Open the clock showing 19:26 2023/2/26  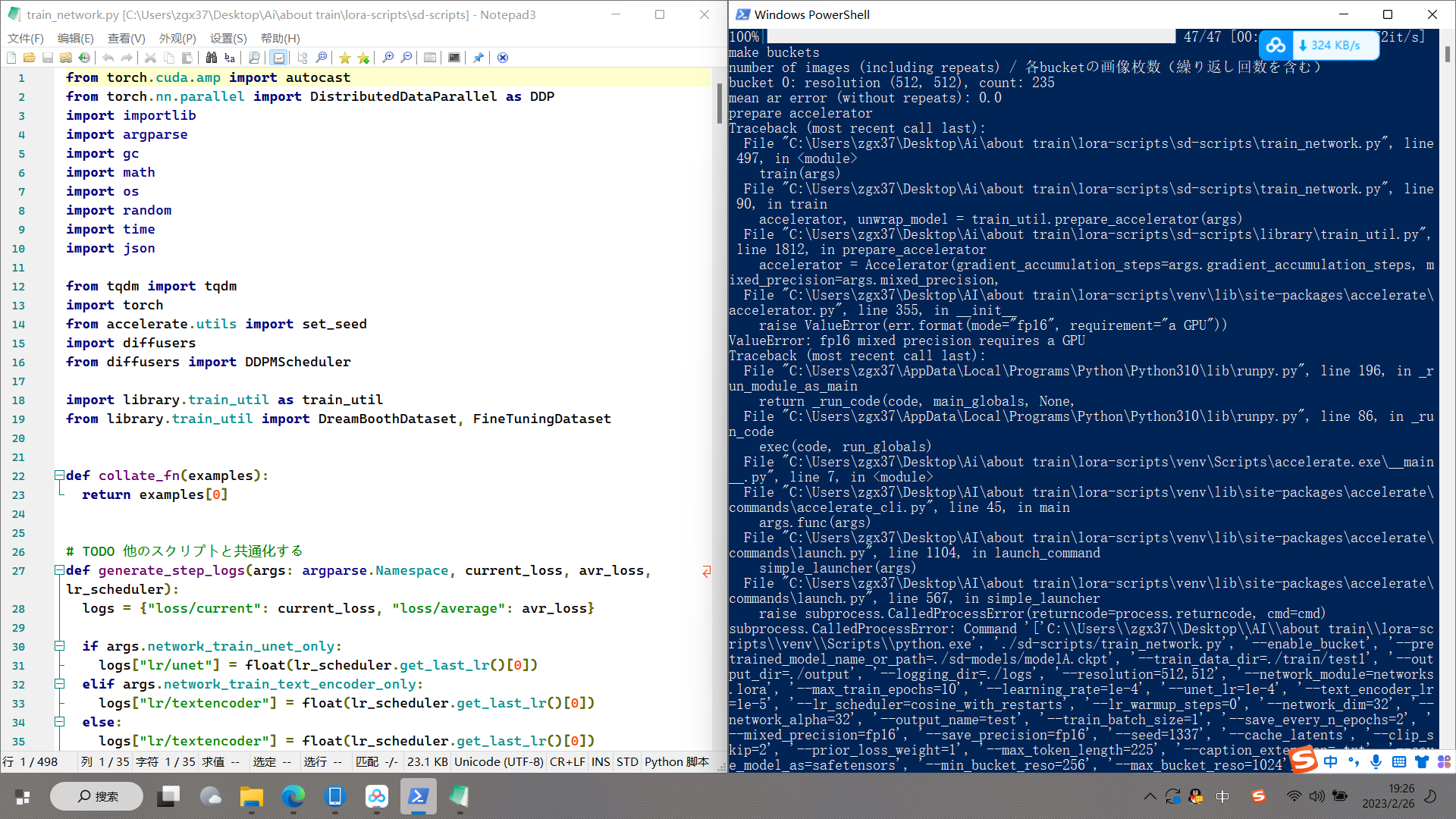(1388, 796)
